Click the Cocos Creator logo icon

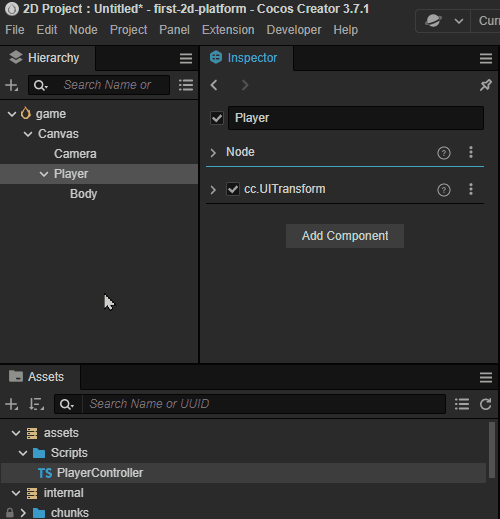12,9
